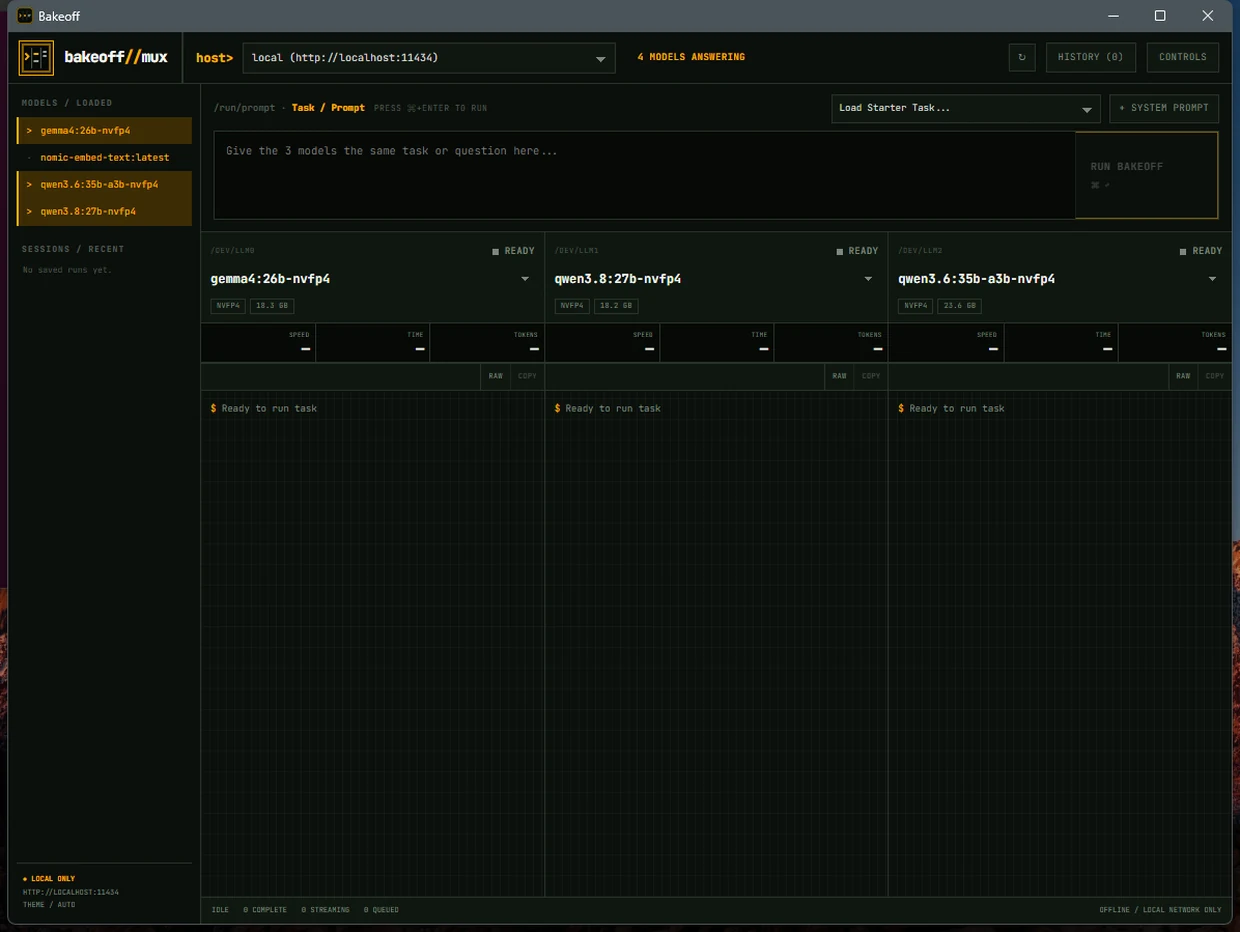
Task: Toggle RAW view in the qwen3.8:27b column
Action: [839, 376]
